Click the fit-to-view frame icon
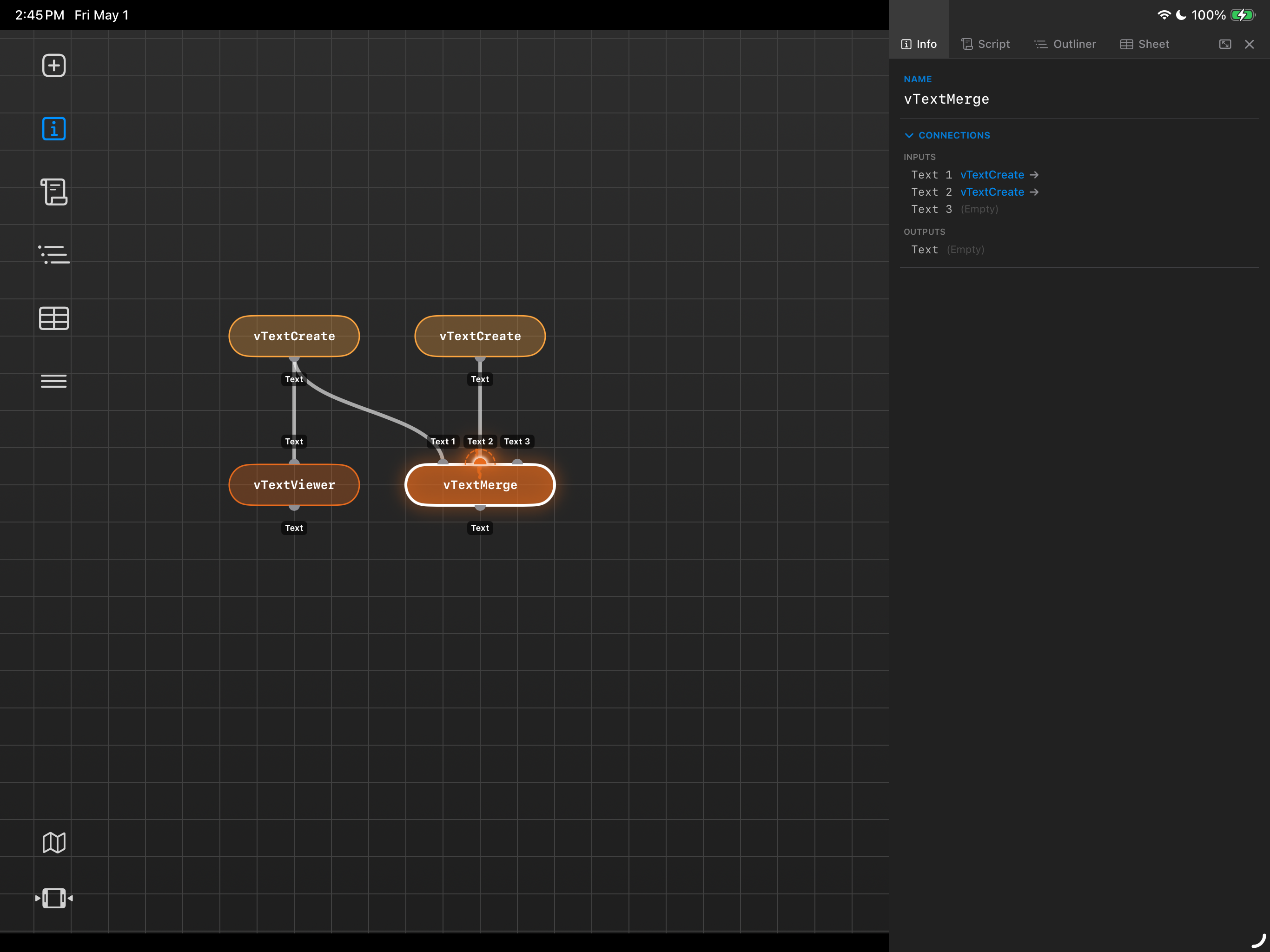 pyautogui.click(x=54, y=898)
